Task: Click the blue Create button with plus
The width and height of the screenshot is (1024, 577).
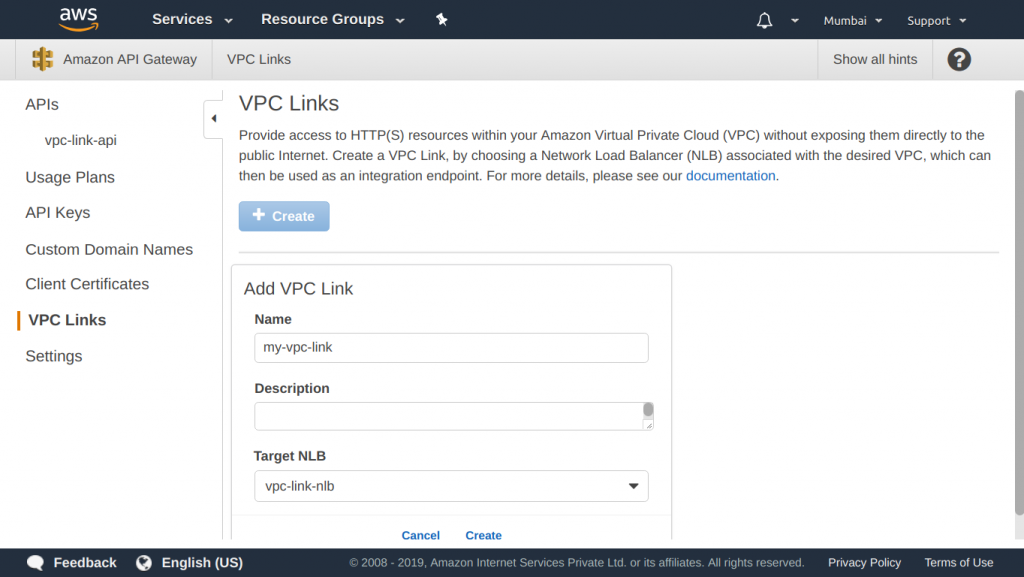Action: click(x=284, y=216)
